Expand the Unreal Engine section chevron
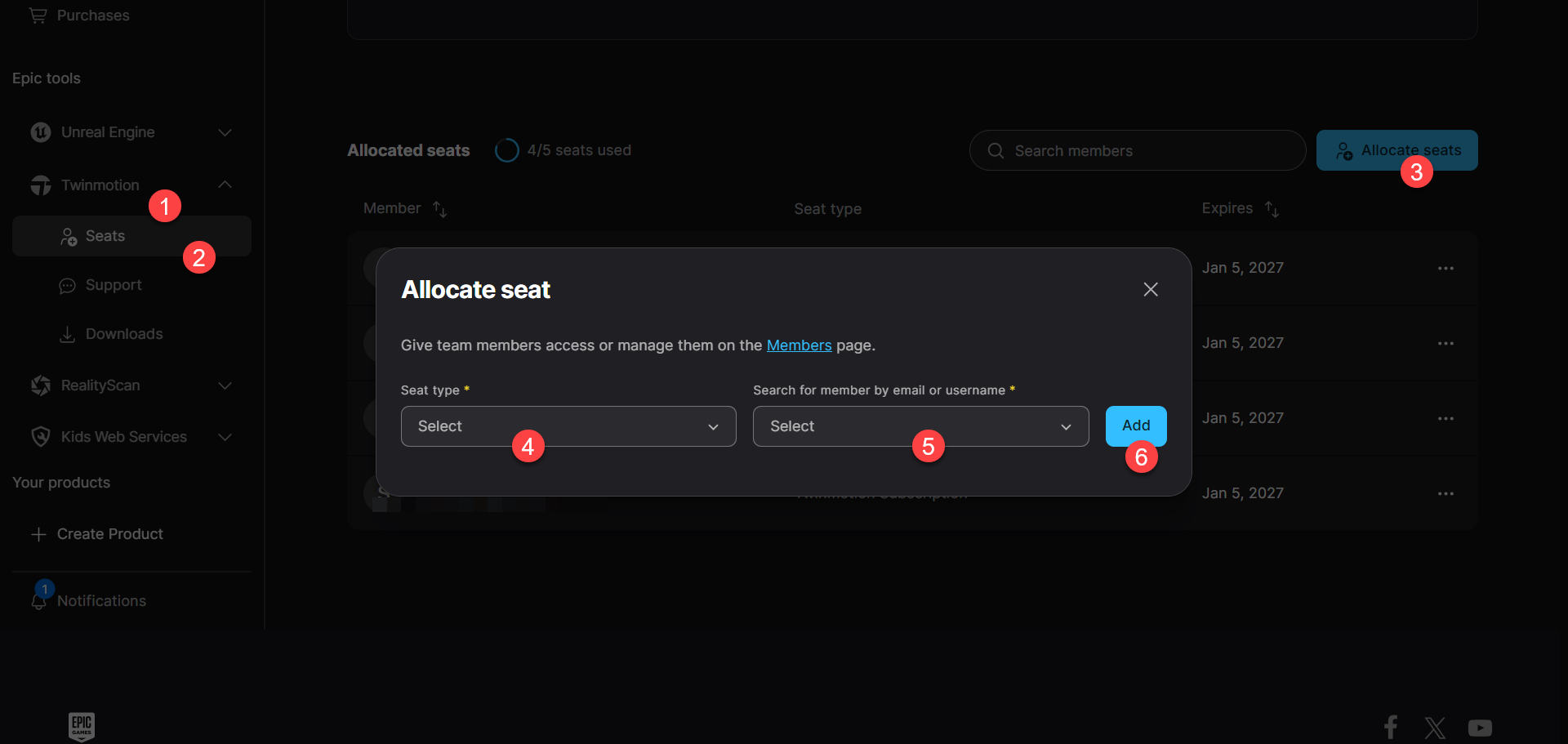Screen dimensions: 1568x744 click(225, 132)
